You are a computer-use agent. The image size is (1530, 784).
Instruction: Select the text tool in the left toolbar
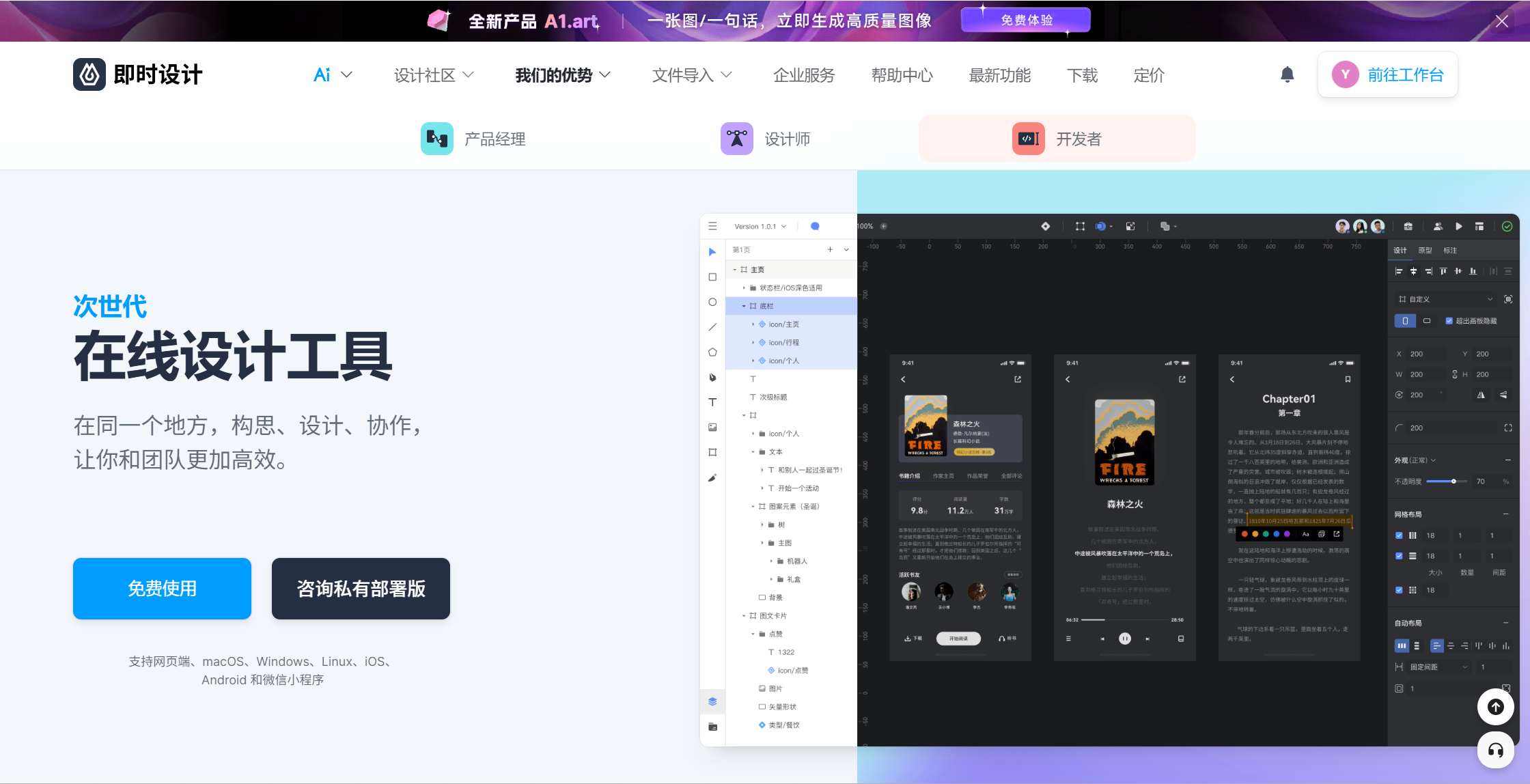click(712, 402)
